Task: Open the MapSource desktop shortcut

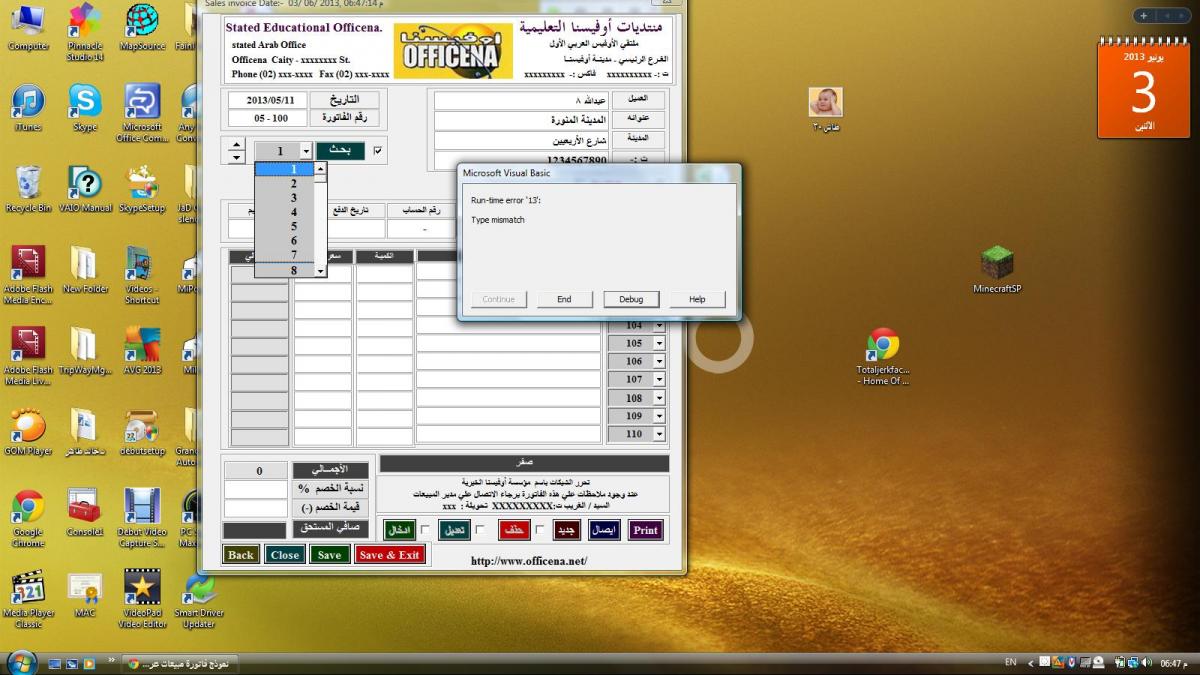Action: point(142,27)
